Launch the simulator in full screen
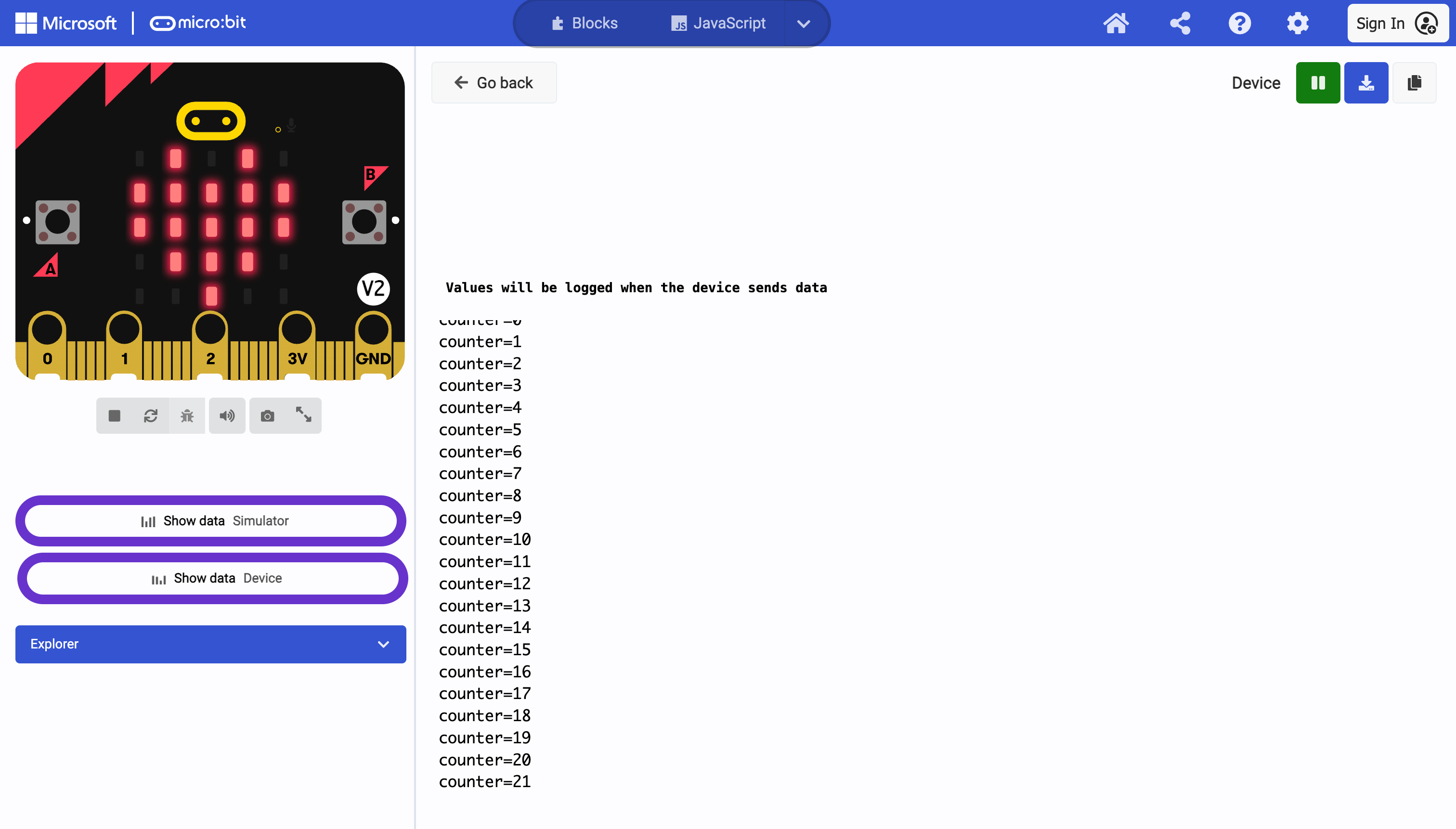1456x829 pixels. (x=303, y=414)
